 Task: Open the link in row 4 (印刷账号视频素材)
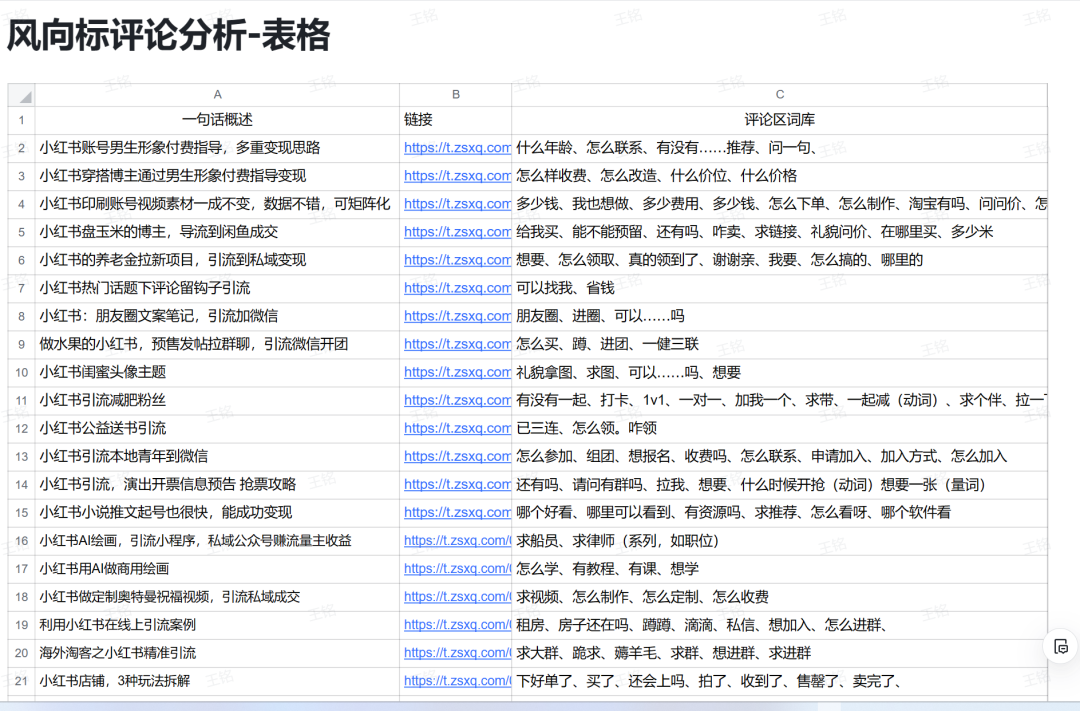457,204
